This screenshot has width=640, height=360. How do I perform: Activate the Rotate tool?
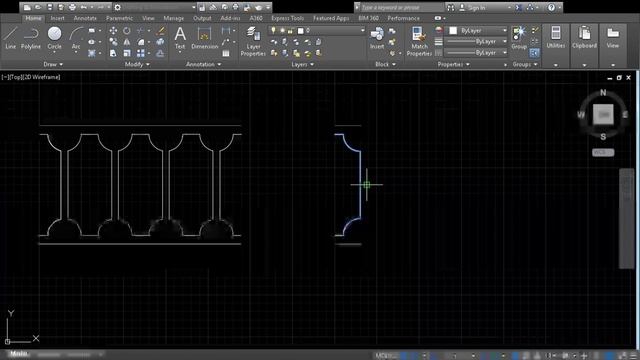pyautogui.click(x=127, y=31)
